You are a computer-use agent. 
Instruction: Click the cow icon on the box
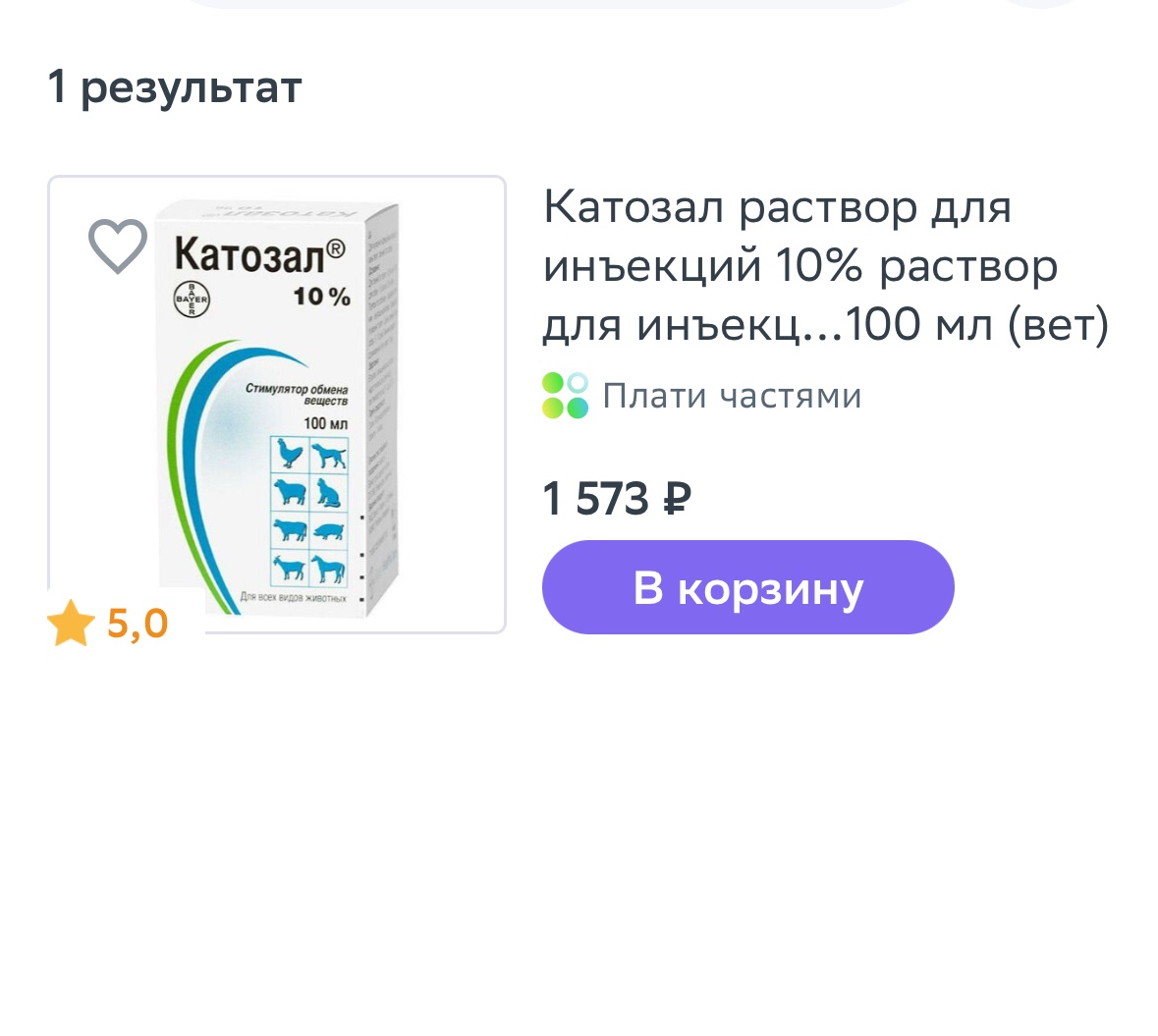[x=290, y=530]
